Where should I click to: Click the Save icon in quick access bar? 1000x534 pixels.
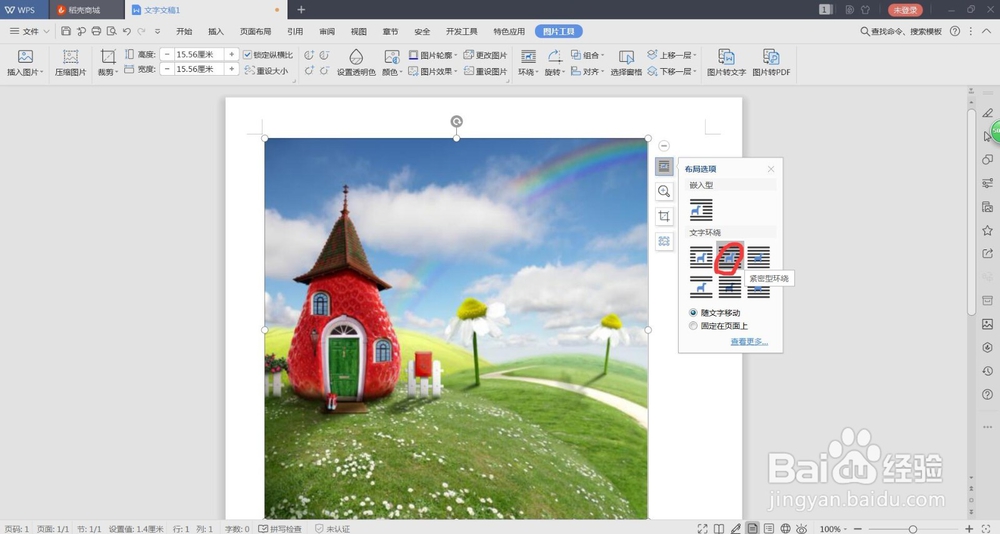pos(66,31)
